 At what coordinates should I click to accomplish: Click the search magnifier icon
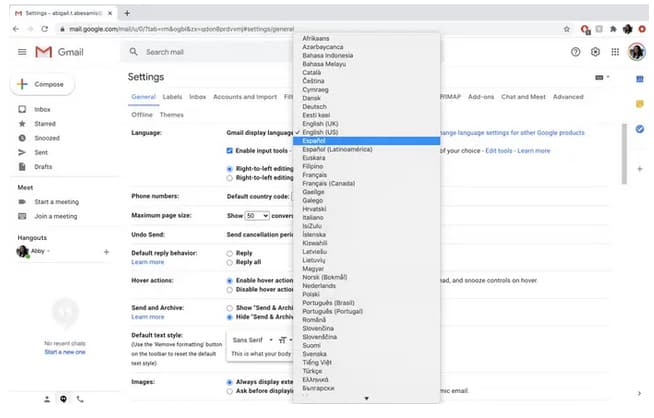133,52
